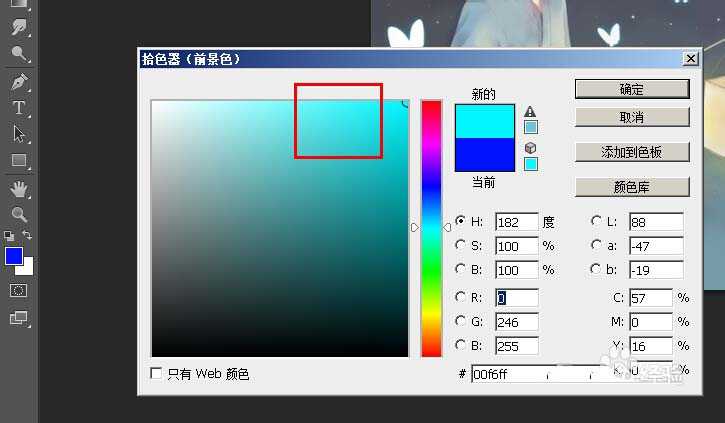Click the hex color code field
The image size is (725, 423).
coord(510,374)
